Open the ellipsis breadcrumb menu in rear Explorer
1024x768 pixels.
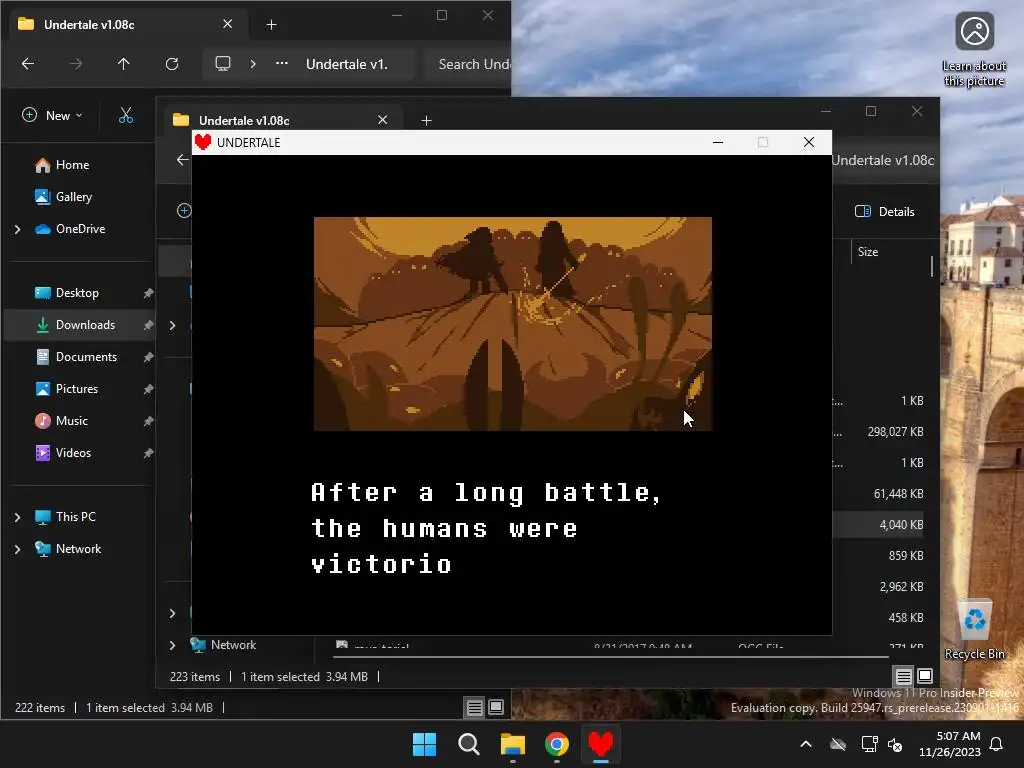tap(281, 64)
